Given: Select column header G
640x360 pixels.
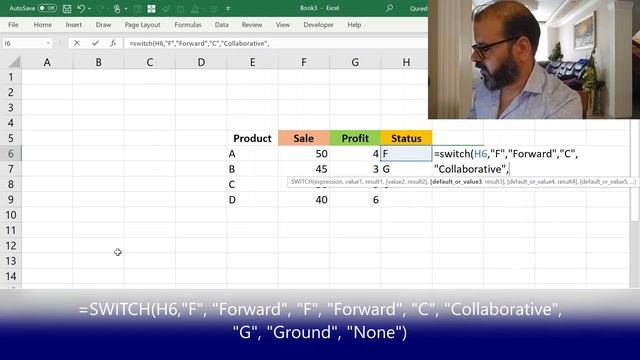Looking at the screenshot, I should coord(355,62).
